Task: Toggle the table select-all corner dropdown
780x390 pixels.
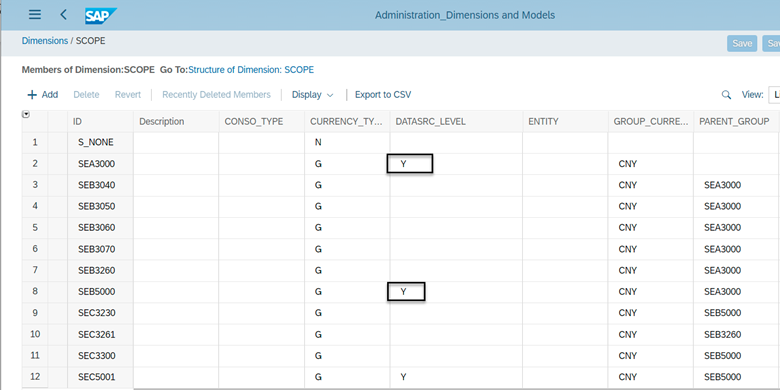Action: [x=26, y=114]
